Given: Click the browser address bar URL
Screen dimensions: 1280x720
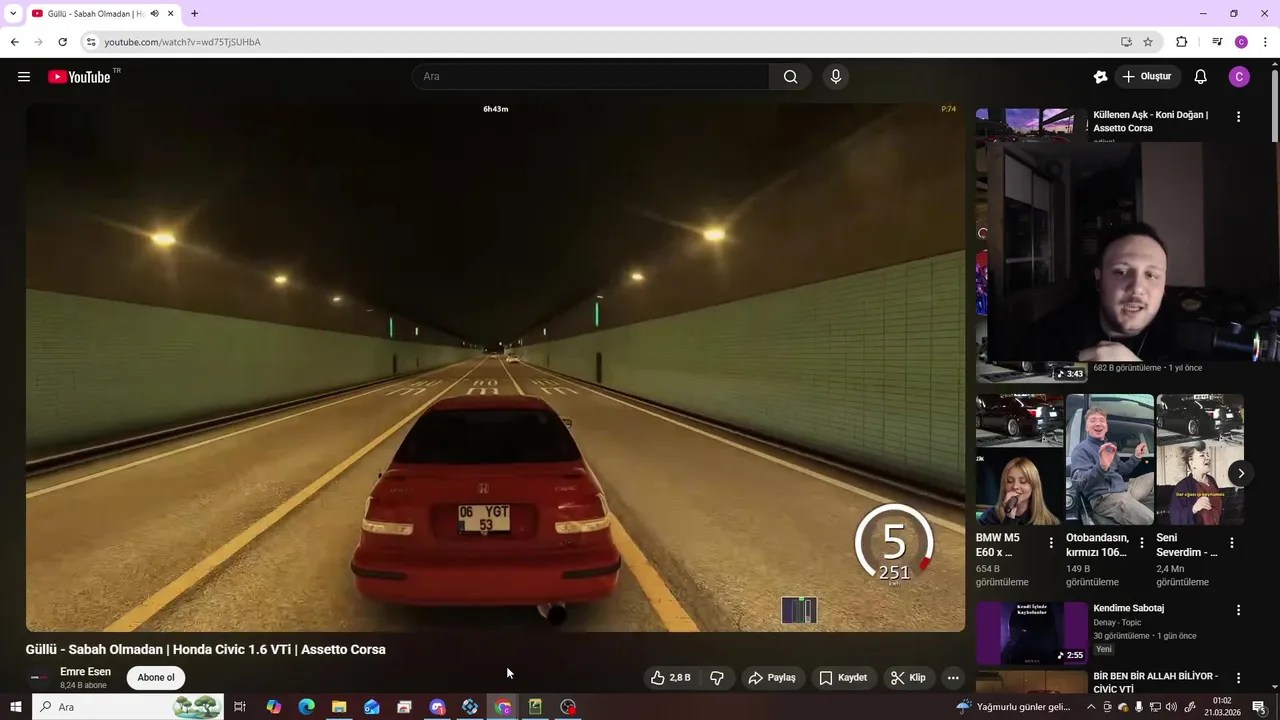Looking at the screenshot, I should 183,42.
